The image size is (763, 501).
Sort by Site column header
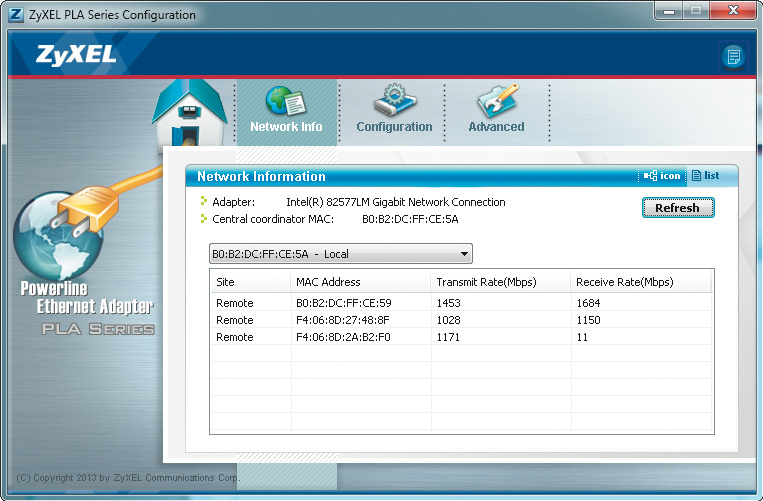249,282
